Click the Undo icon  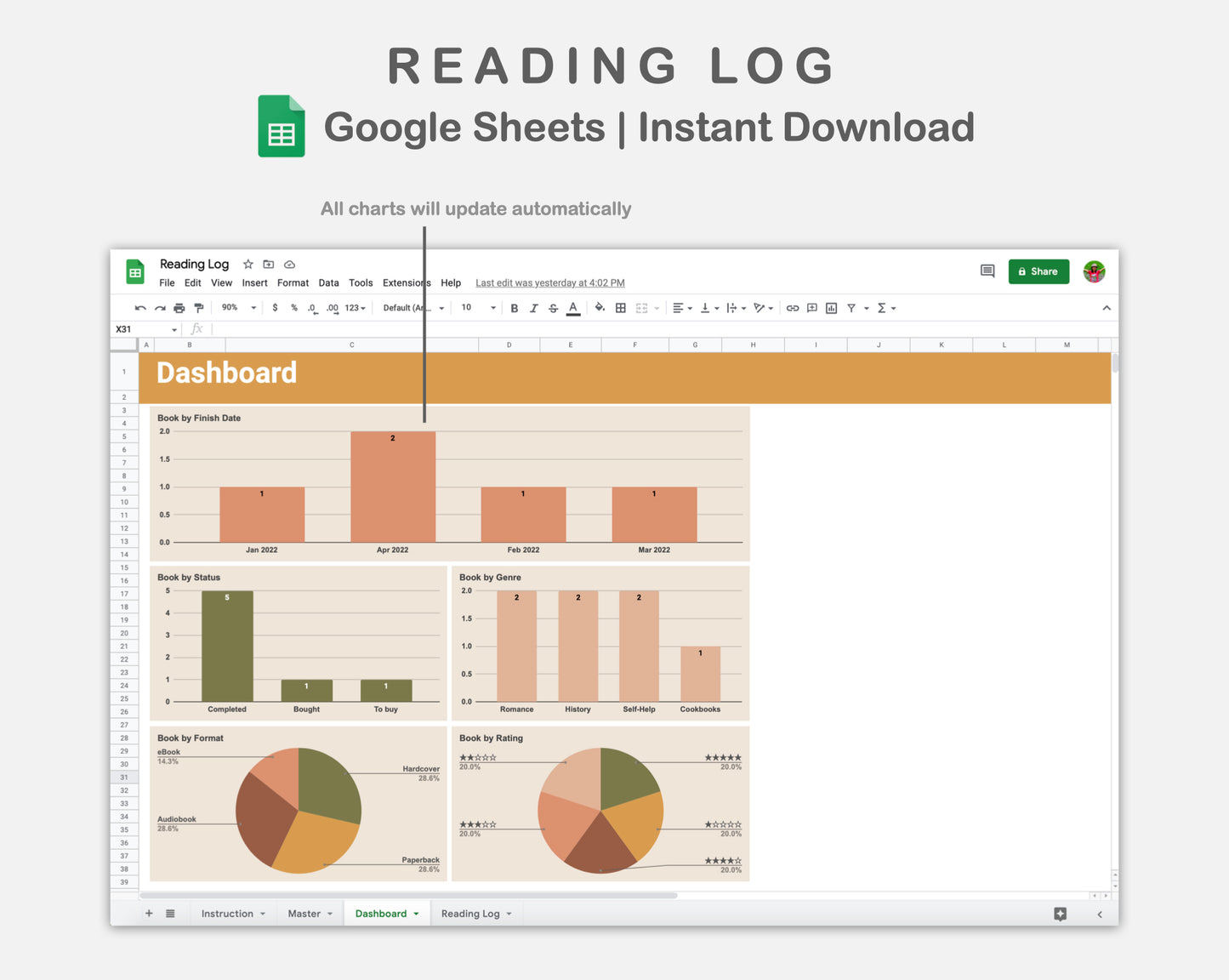[x=140, y=307]
